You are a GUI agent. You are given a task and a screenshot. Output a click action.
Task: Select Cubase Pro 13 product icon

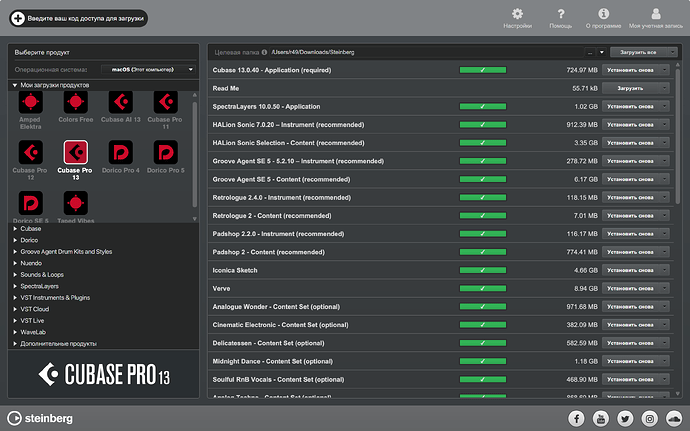76,152
